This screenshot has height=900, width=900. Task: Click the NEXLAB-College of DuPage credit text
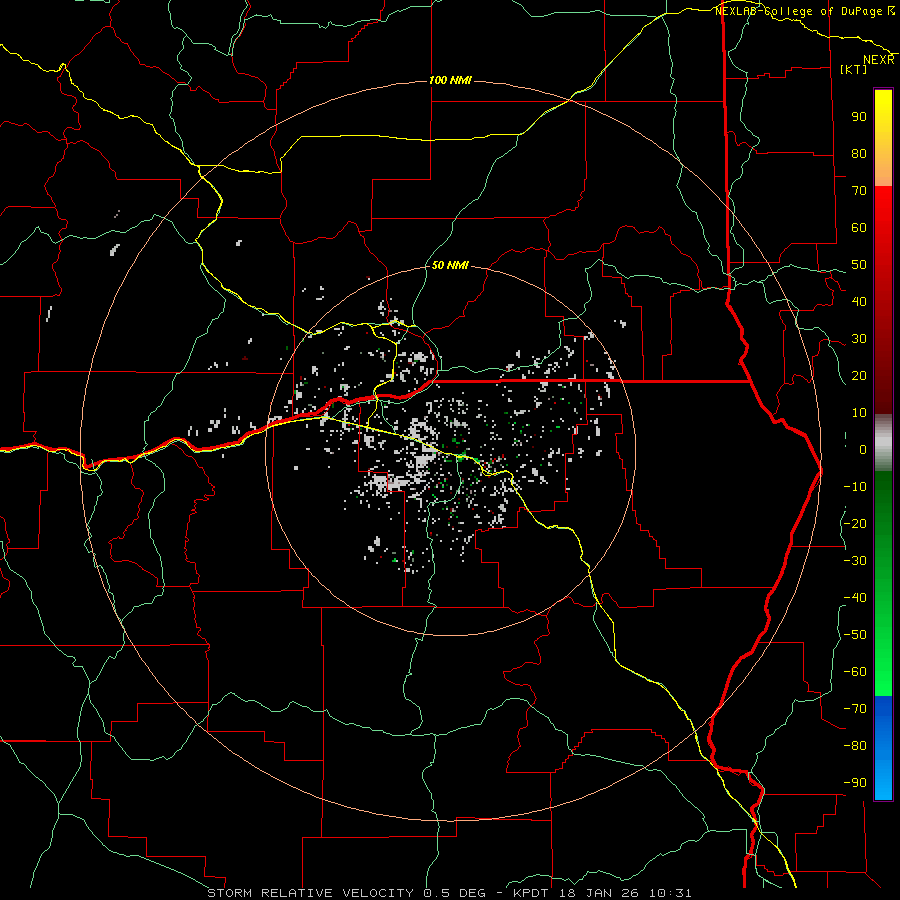(805, 11)
